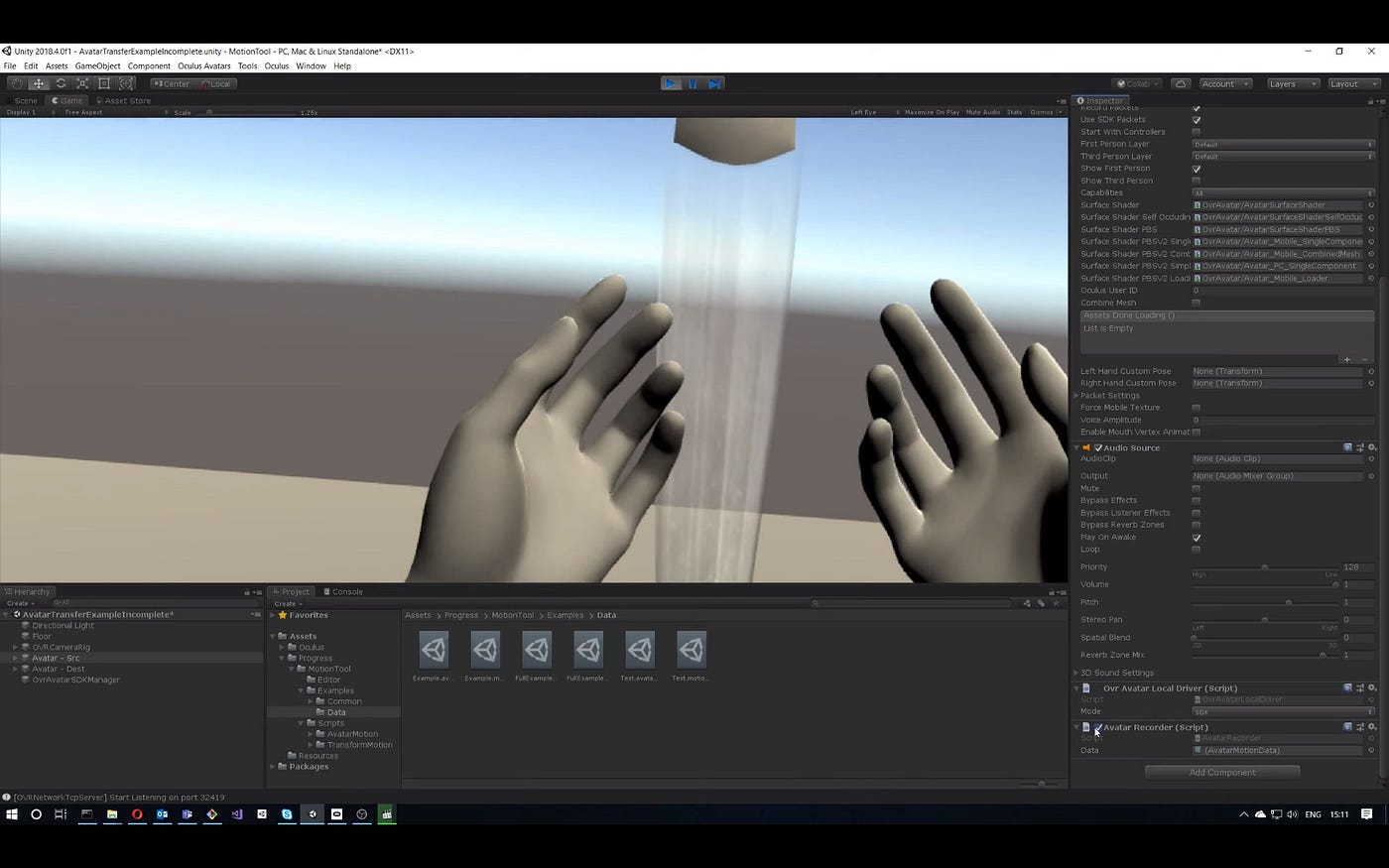Pick the Rect transform tool
Viewport: 1389px width, 868px height.
tap(104, 83)
